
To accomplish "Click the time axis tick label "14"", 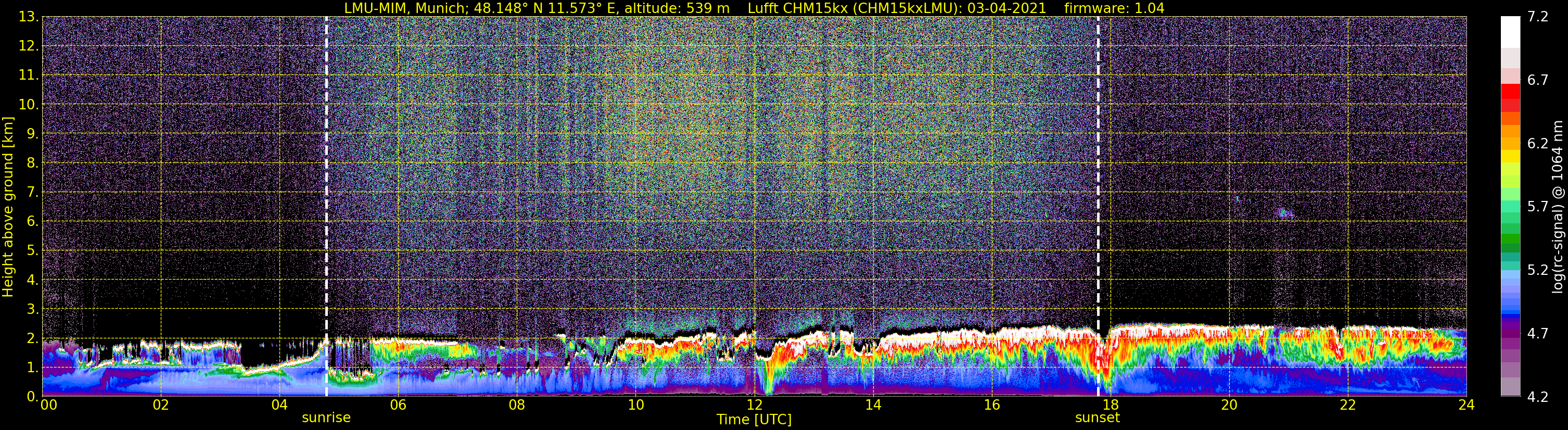I will click(873, 405).
